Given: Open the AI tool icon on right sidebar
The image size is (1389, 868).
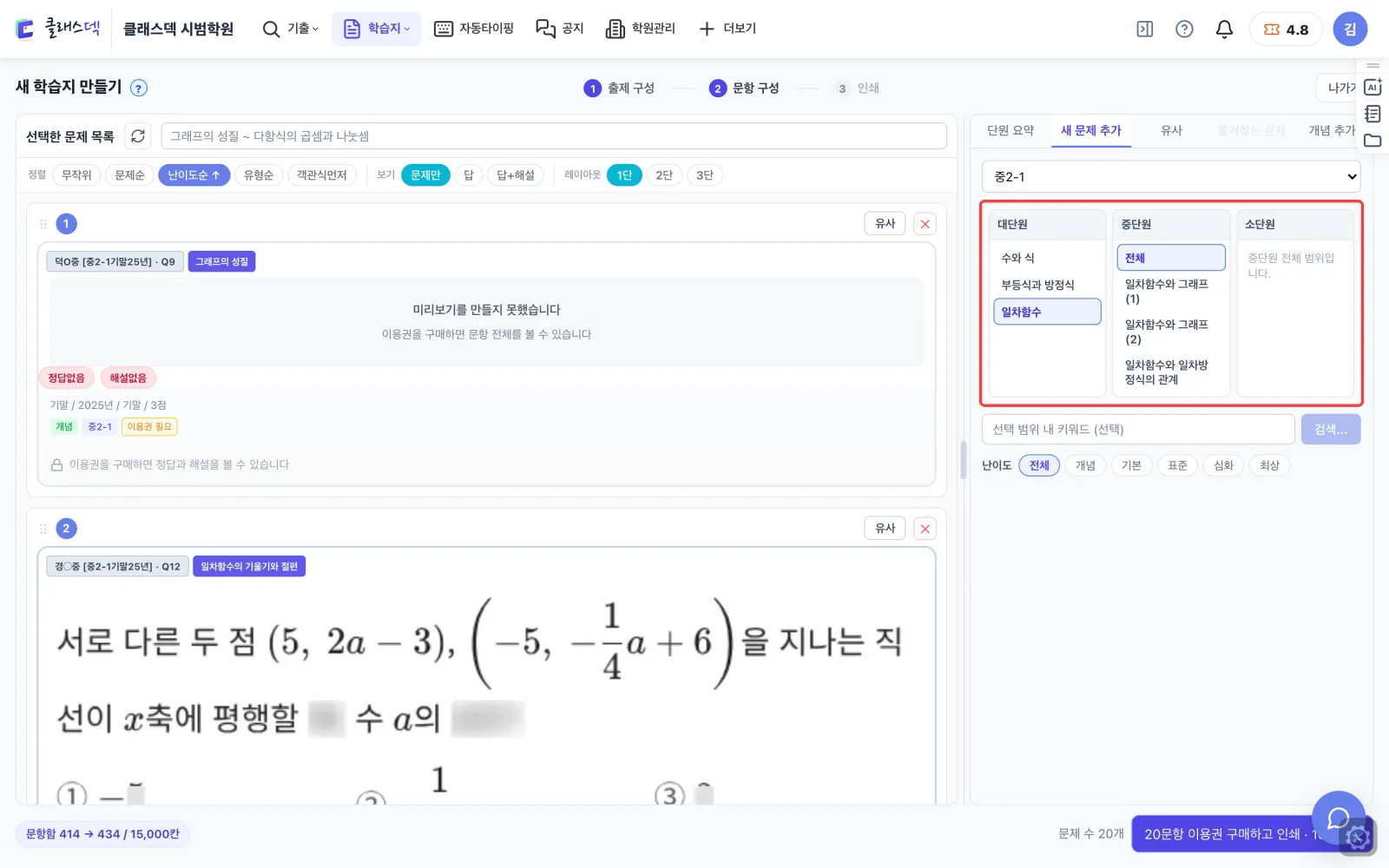Looking at the screenshot, I should click(x=1373, y=87).
